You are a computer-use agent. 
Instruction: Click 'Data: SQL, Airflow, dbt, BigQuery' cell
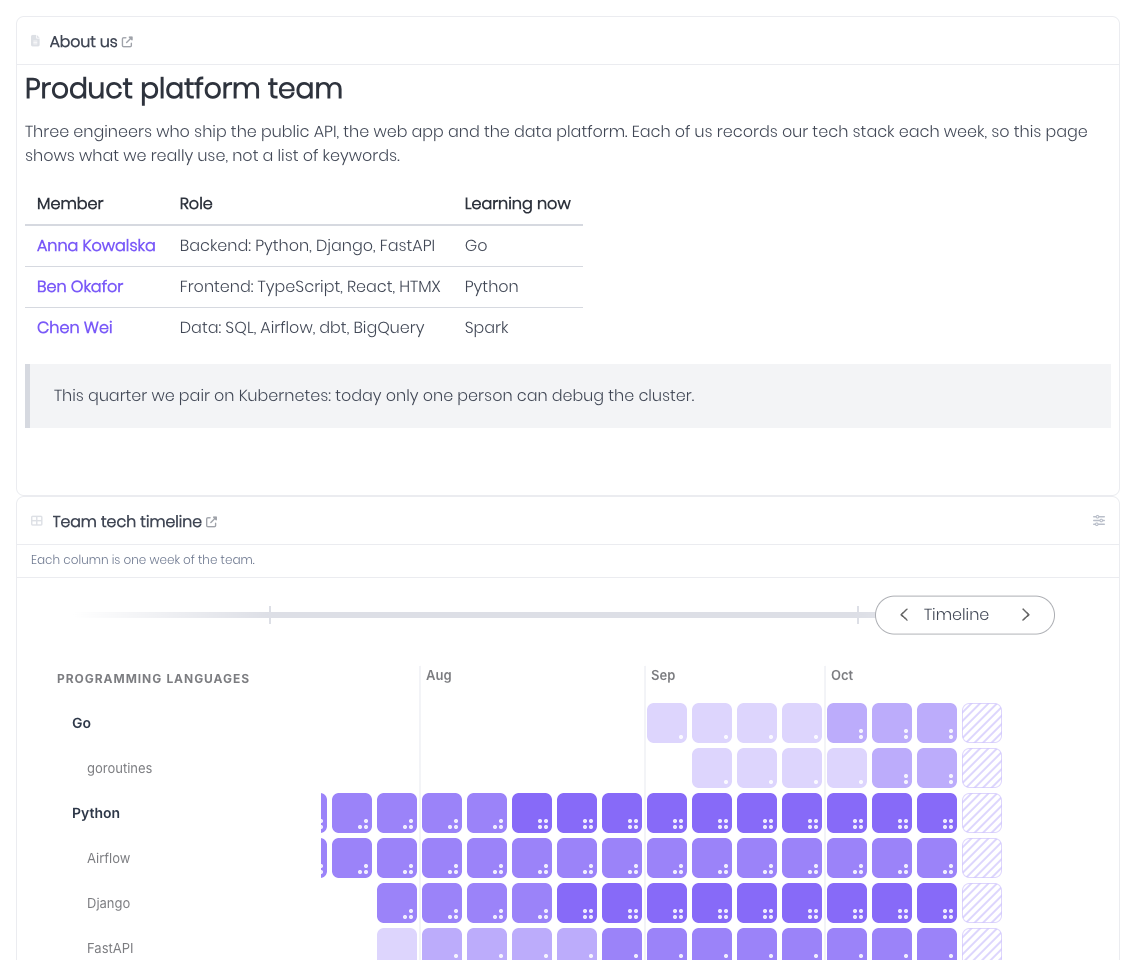301,327
